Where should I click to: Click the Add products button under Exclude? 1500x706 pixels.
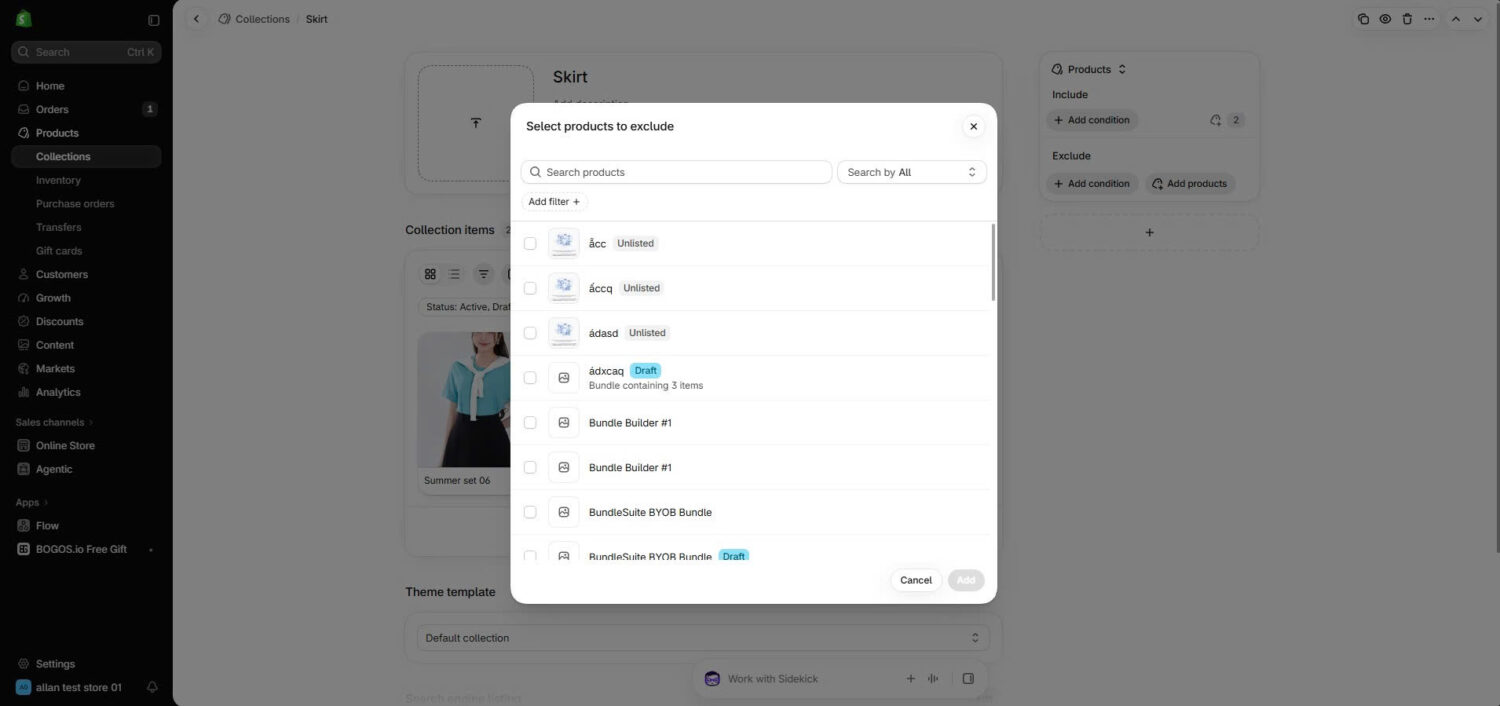1190,184
